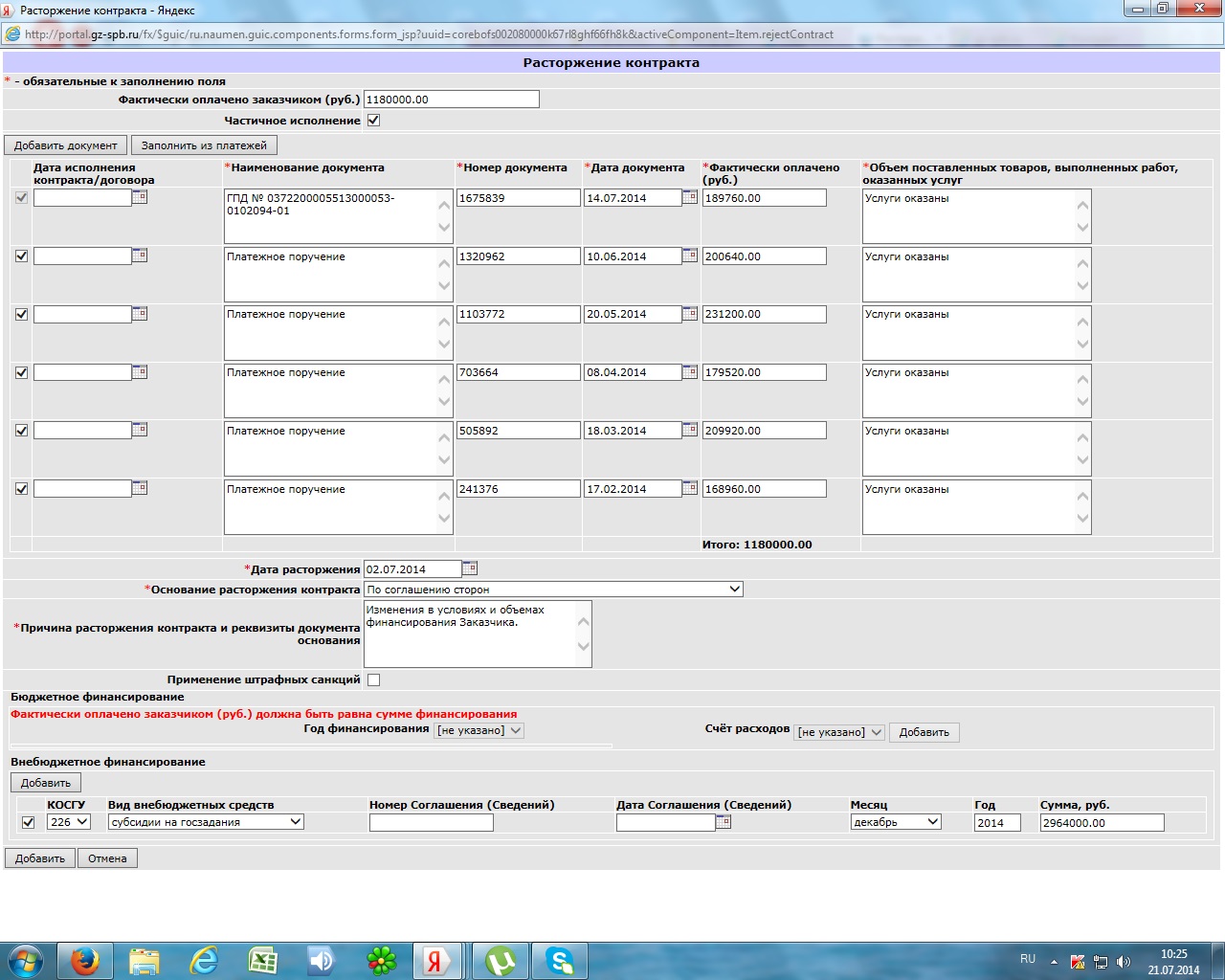The height and width of the screenshot is (980, 1225).
Task: Expand the Основание расторжения контракта dropdown
Action: tap(553, 590)
